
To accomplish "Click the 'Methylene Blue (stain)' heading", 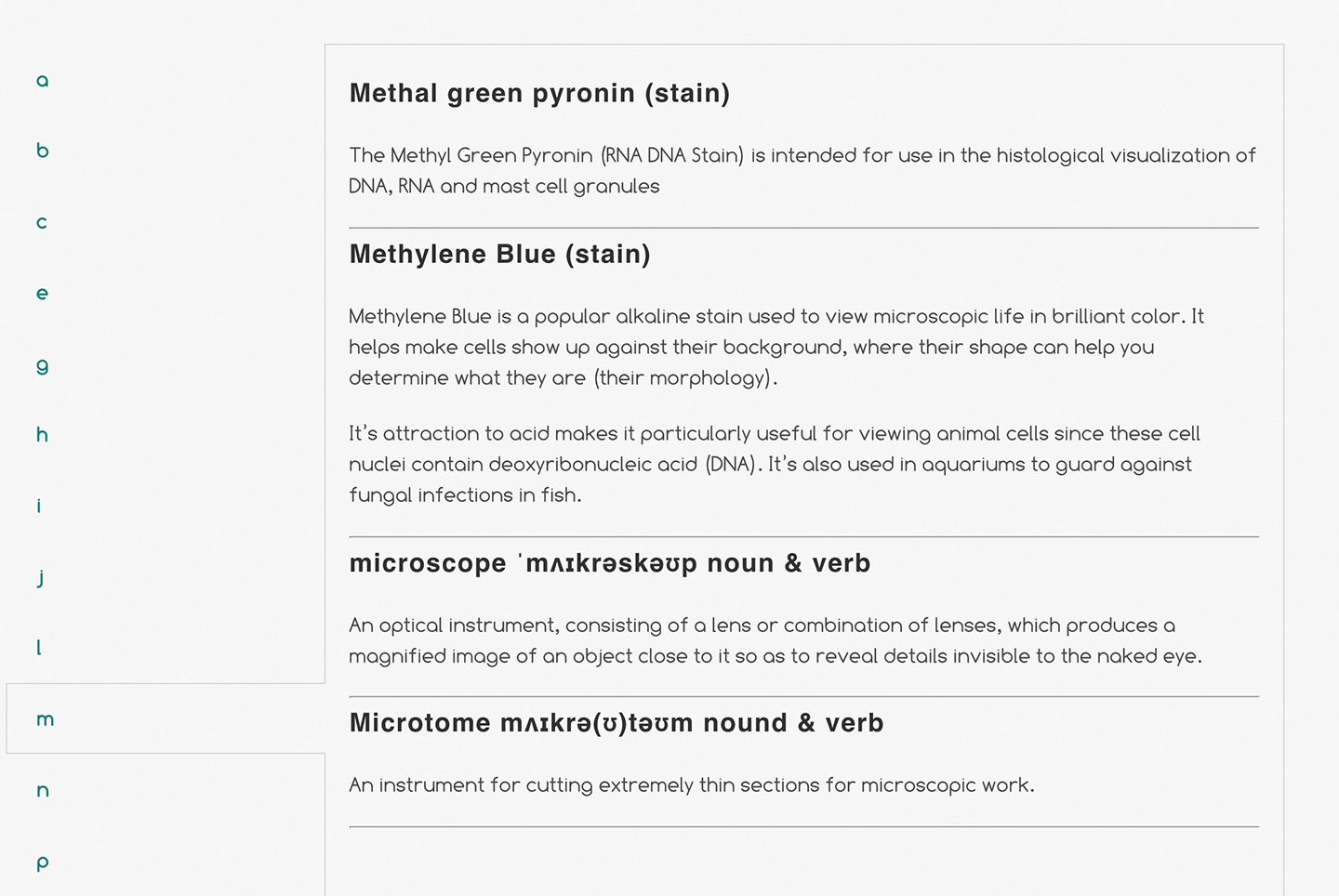I will [x=499, y=254].
